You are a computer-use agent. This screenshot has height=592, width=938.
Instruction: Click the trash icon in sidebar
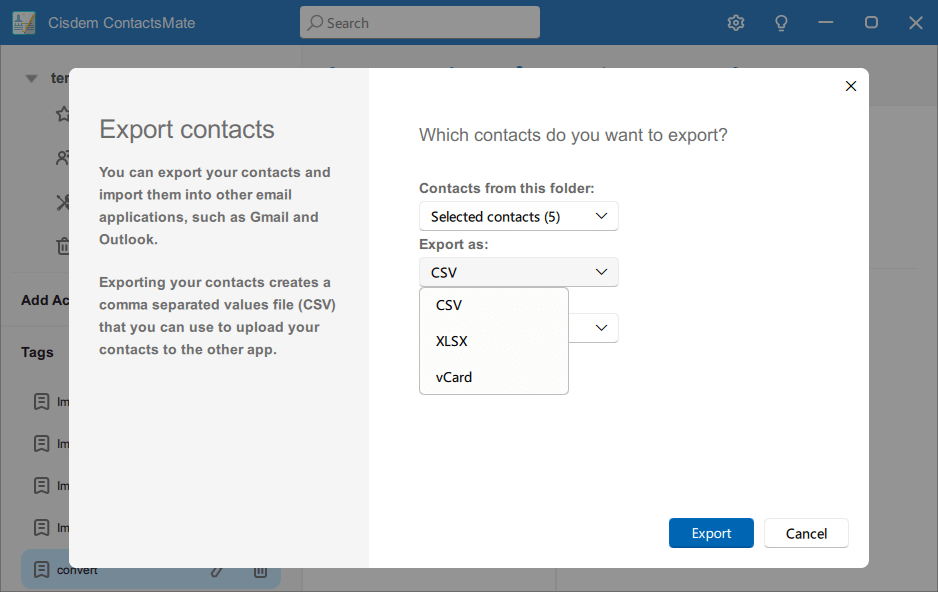(x=63, y=245)
